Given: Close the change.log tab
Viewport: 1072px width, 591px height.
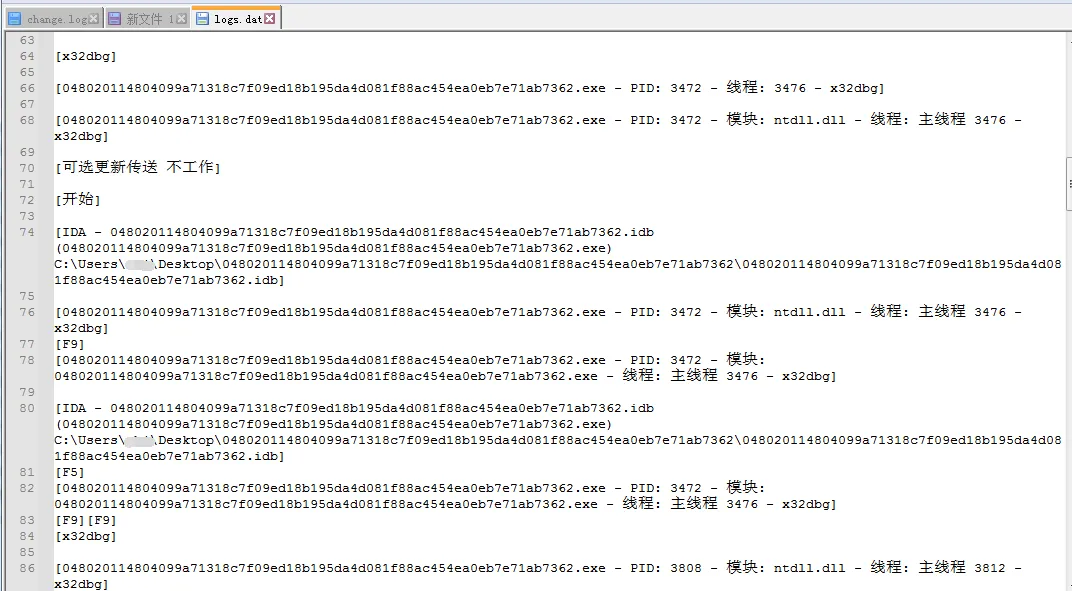Looking at the screenshot, I should (94, 19).
